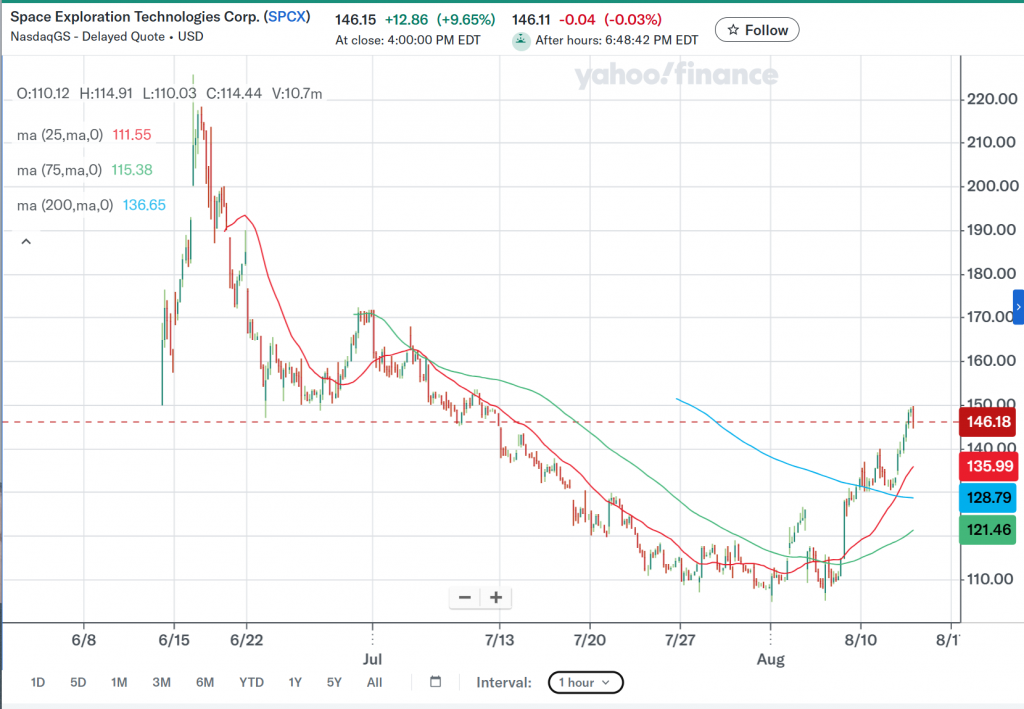Open the 1 hour interval dropdown
This screenshot has height=709, width=1024.
[586, 683]
